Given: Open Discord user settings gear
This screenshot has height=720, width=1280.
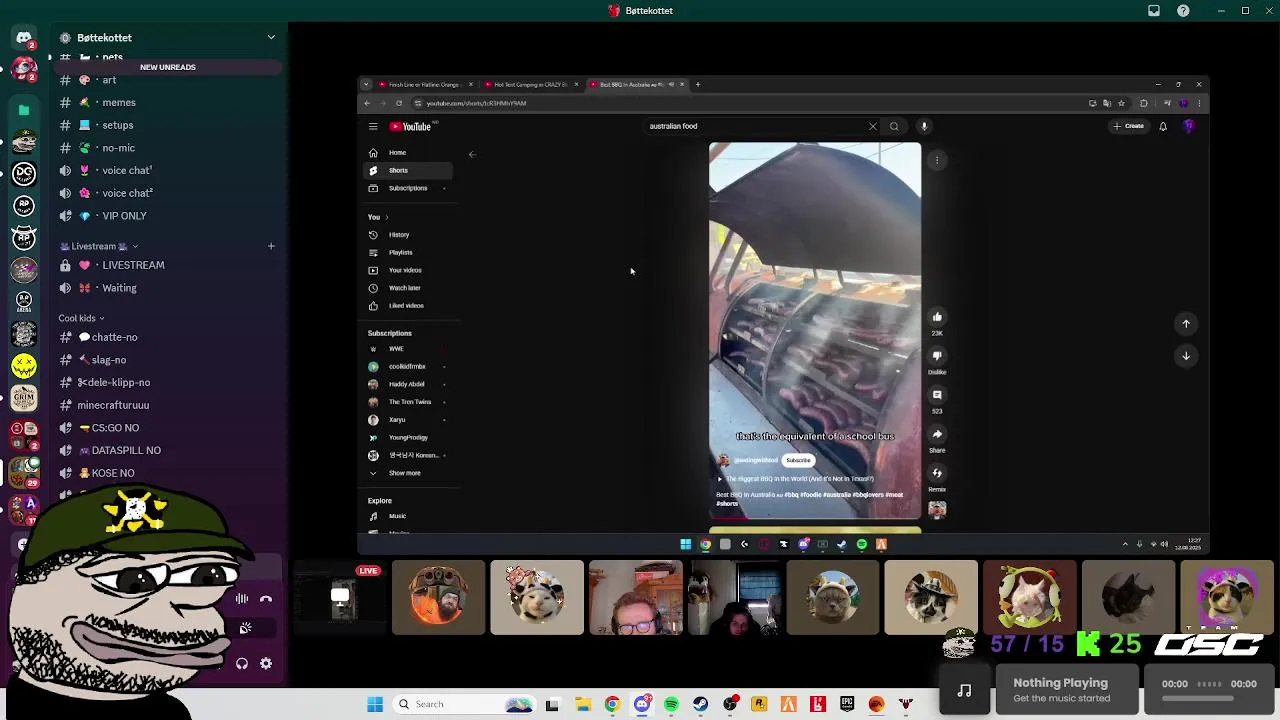Looking at the screenshot, I should 266,663.
